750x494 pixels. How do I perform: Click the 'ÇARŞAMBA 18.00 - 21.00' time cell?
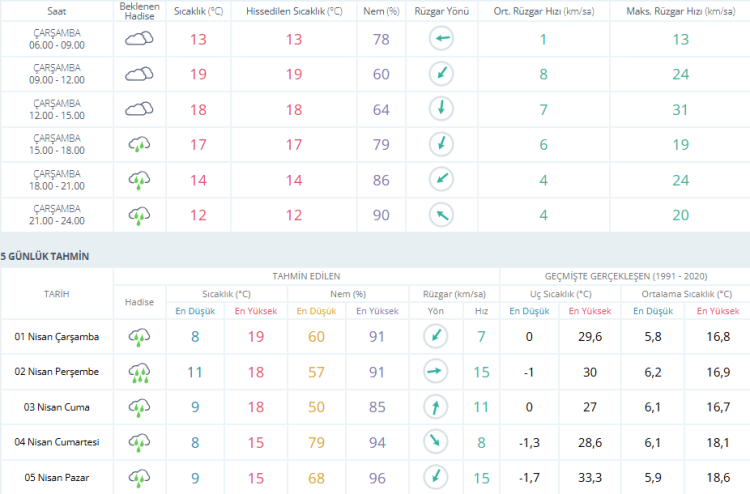point(57,179)
